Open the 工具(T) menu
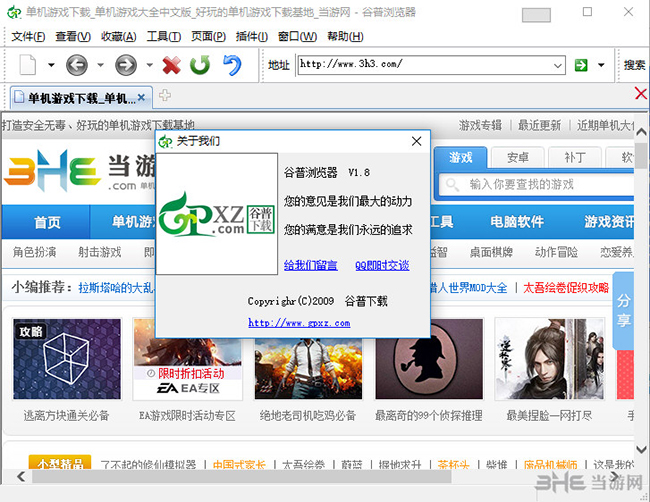Screen dimensions: 650x502 click(x=164, y=36)
